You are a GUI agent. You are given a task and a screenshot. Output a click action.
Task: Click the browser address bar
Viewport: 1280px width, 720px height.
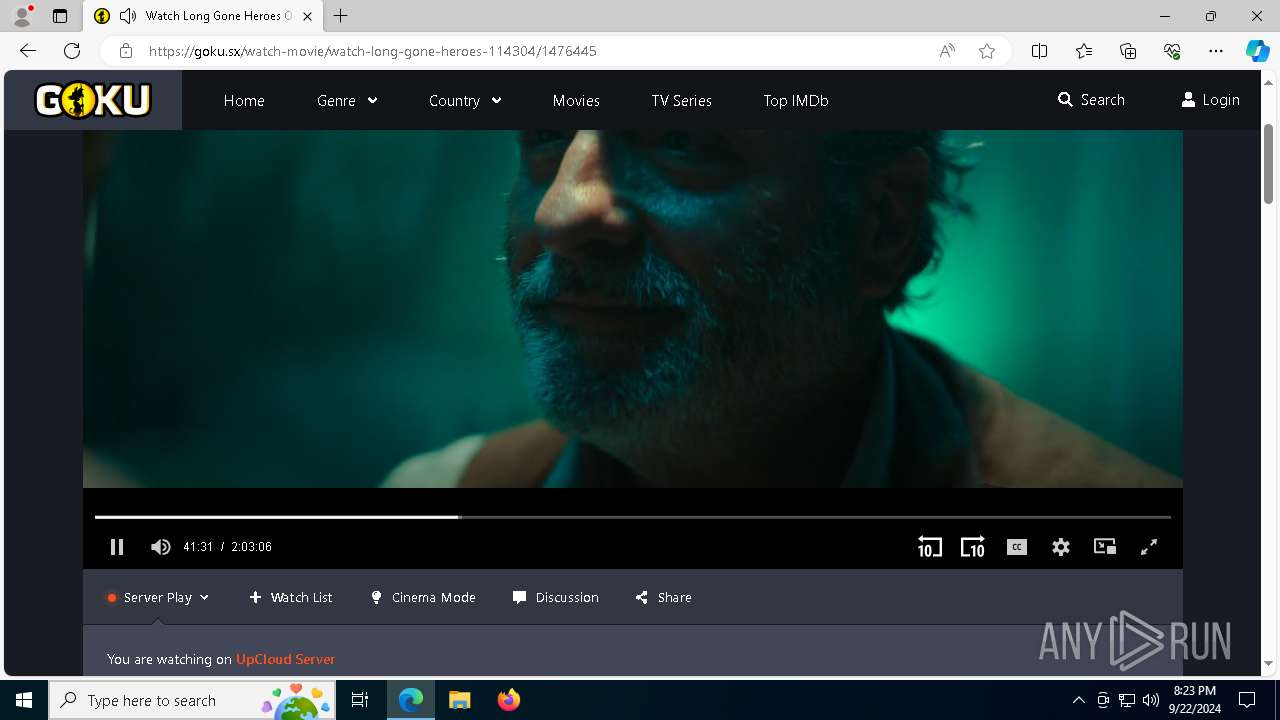point(530,51)
